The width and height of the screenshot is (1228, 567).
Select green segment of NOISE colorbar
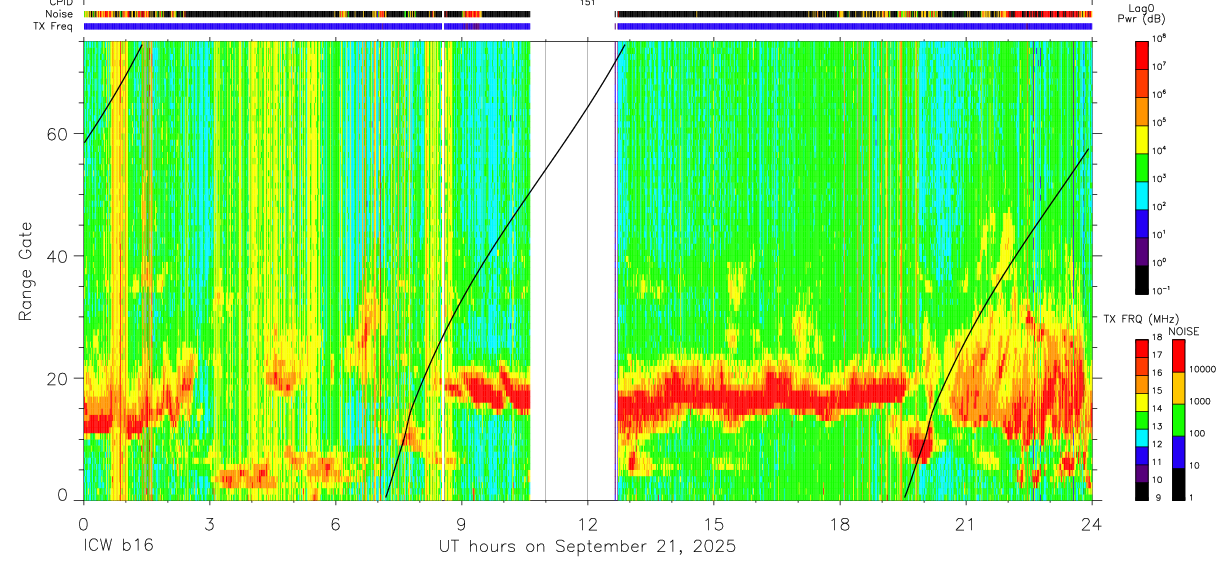pos(1177,420)
